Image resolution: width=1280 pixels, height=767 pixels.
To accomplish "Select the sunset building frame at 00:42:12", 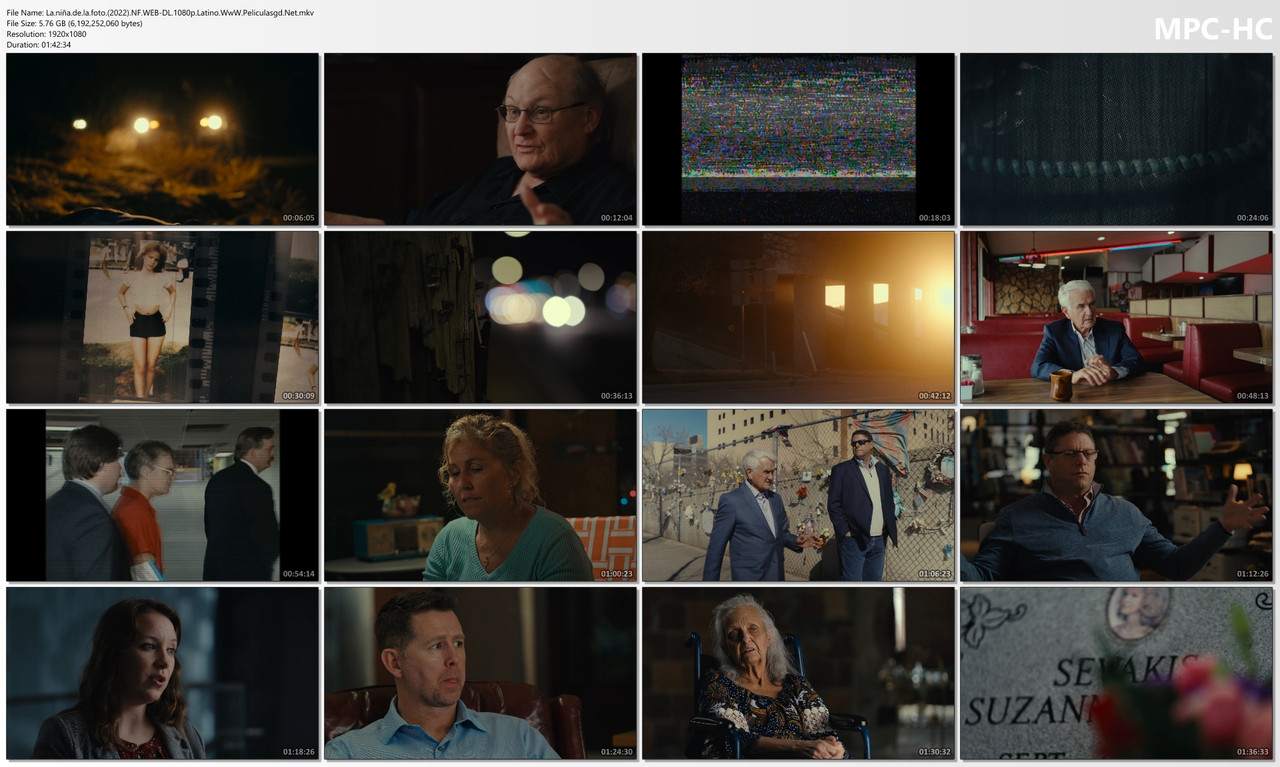I will pyautogui.click(x=798, y=317).
